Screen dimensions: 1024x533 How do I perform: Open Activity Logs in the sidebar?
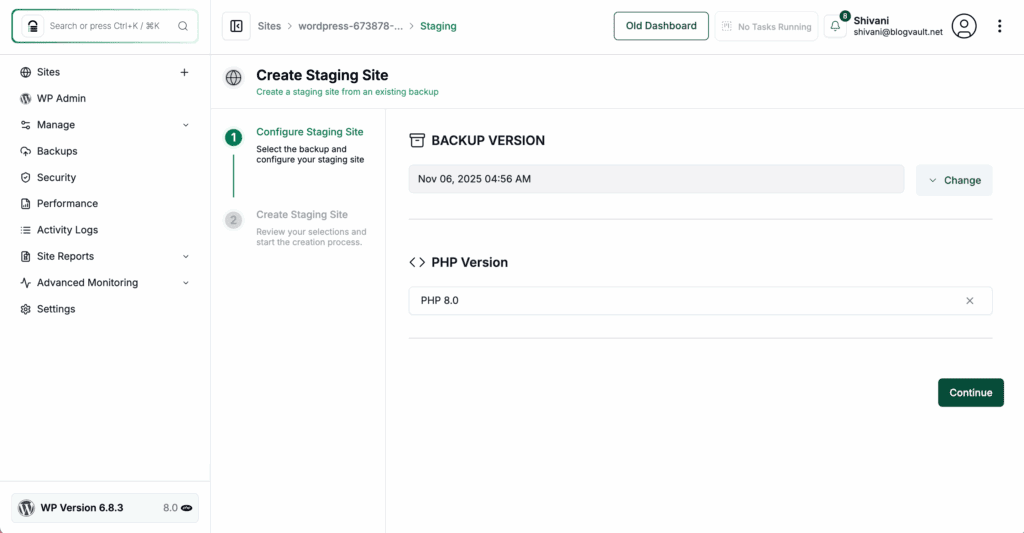click(x=67, y=230)
